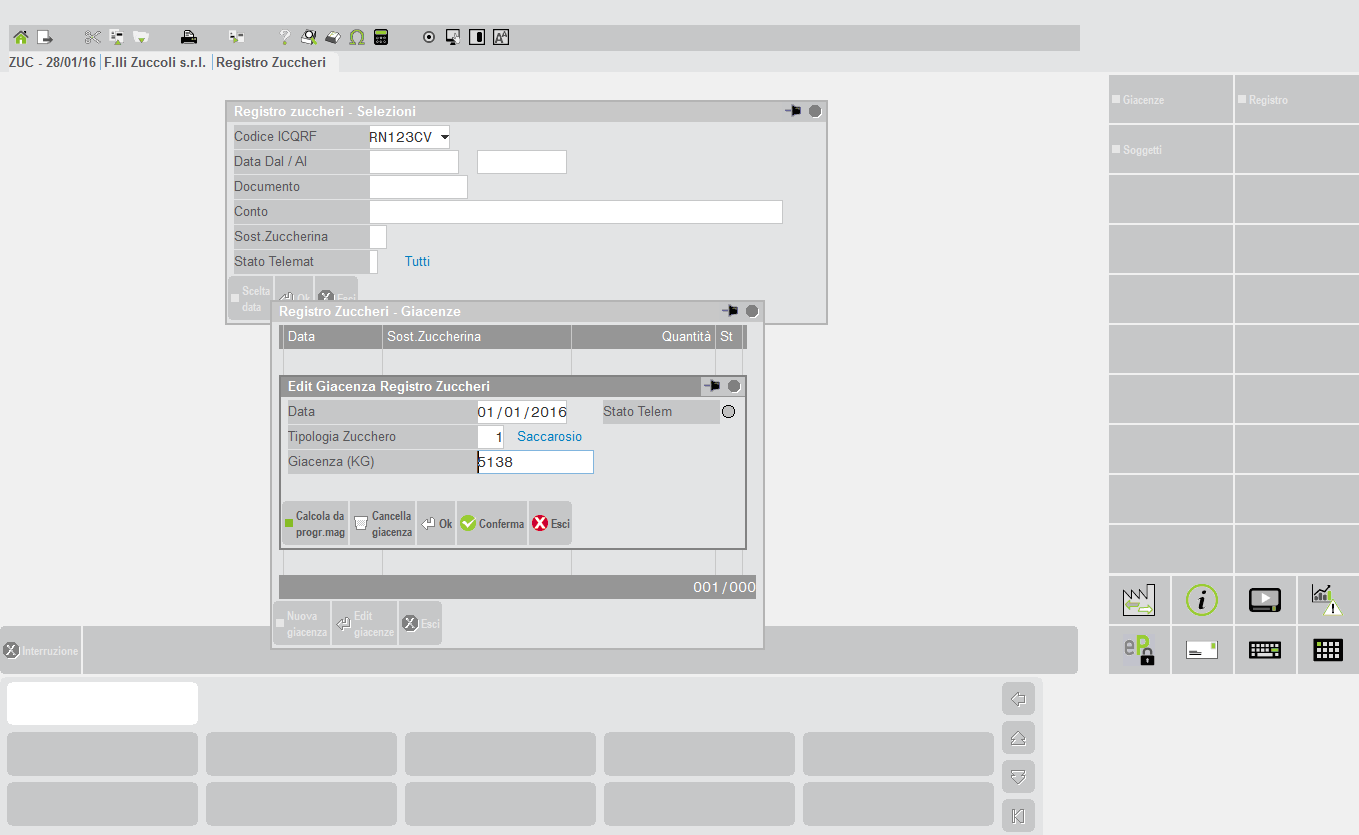Click the factory with arrows icon
Image resolution: width=1359 pixels, height=835 pixels.
coord(1139,599)
